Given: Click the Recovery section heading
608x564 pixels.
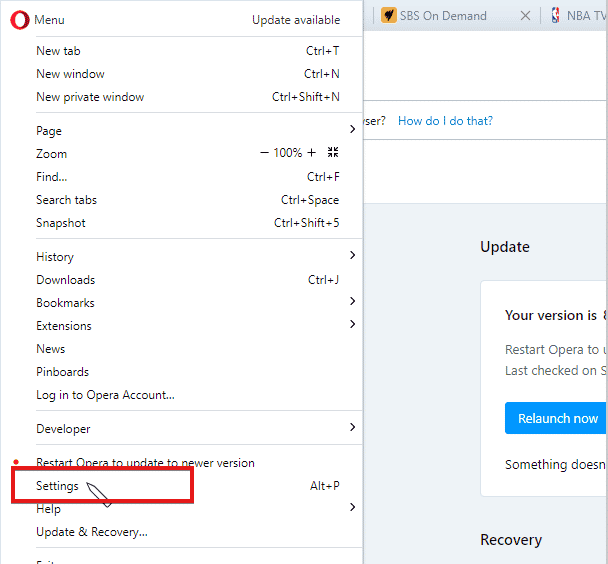Looking at the screenshot, I should click(x=511, y=540).
